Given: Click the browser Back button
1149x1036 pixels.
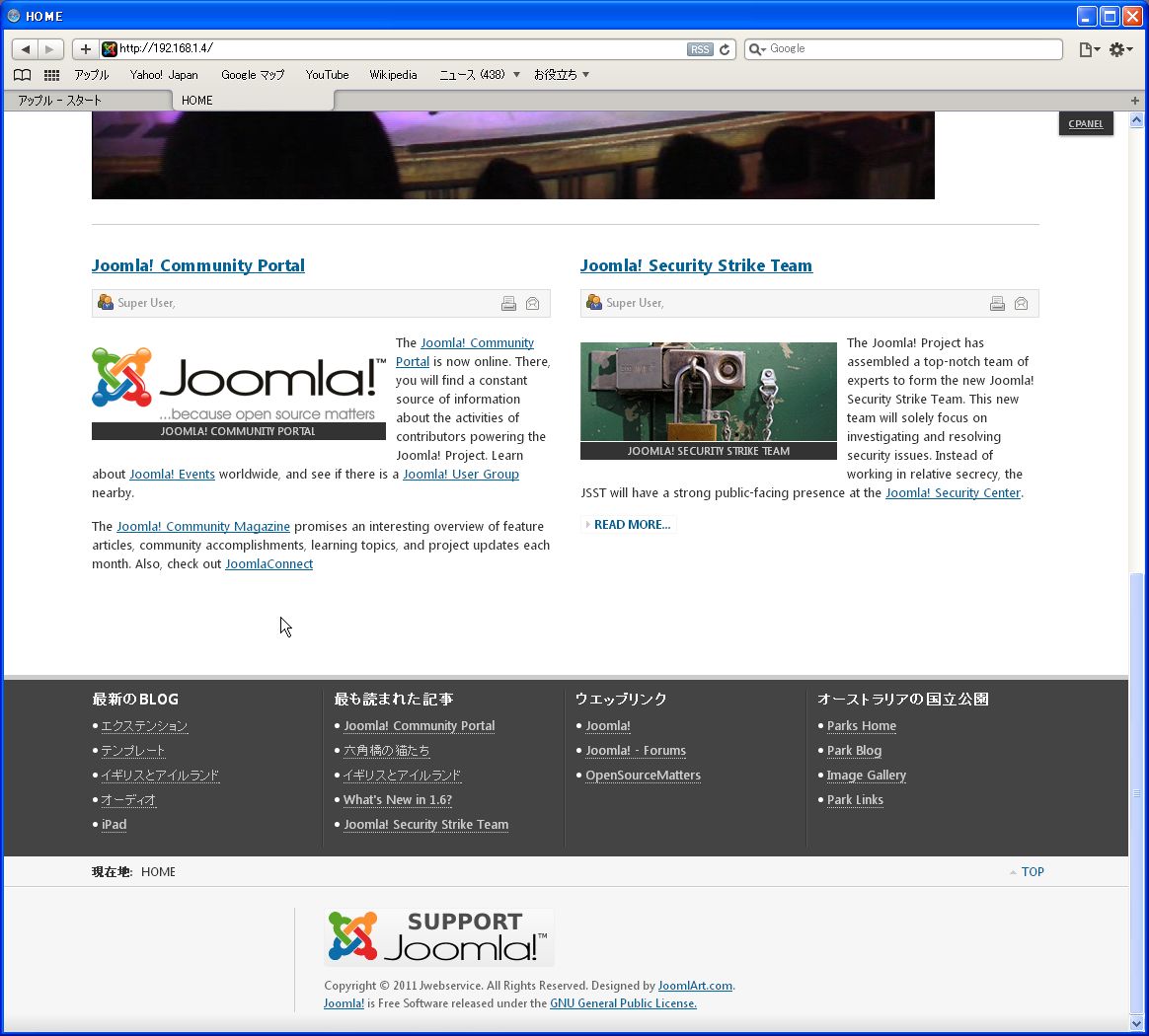Looking at the screenshot, I should coord(26,49).
